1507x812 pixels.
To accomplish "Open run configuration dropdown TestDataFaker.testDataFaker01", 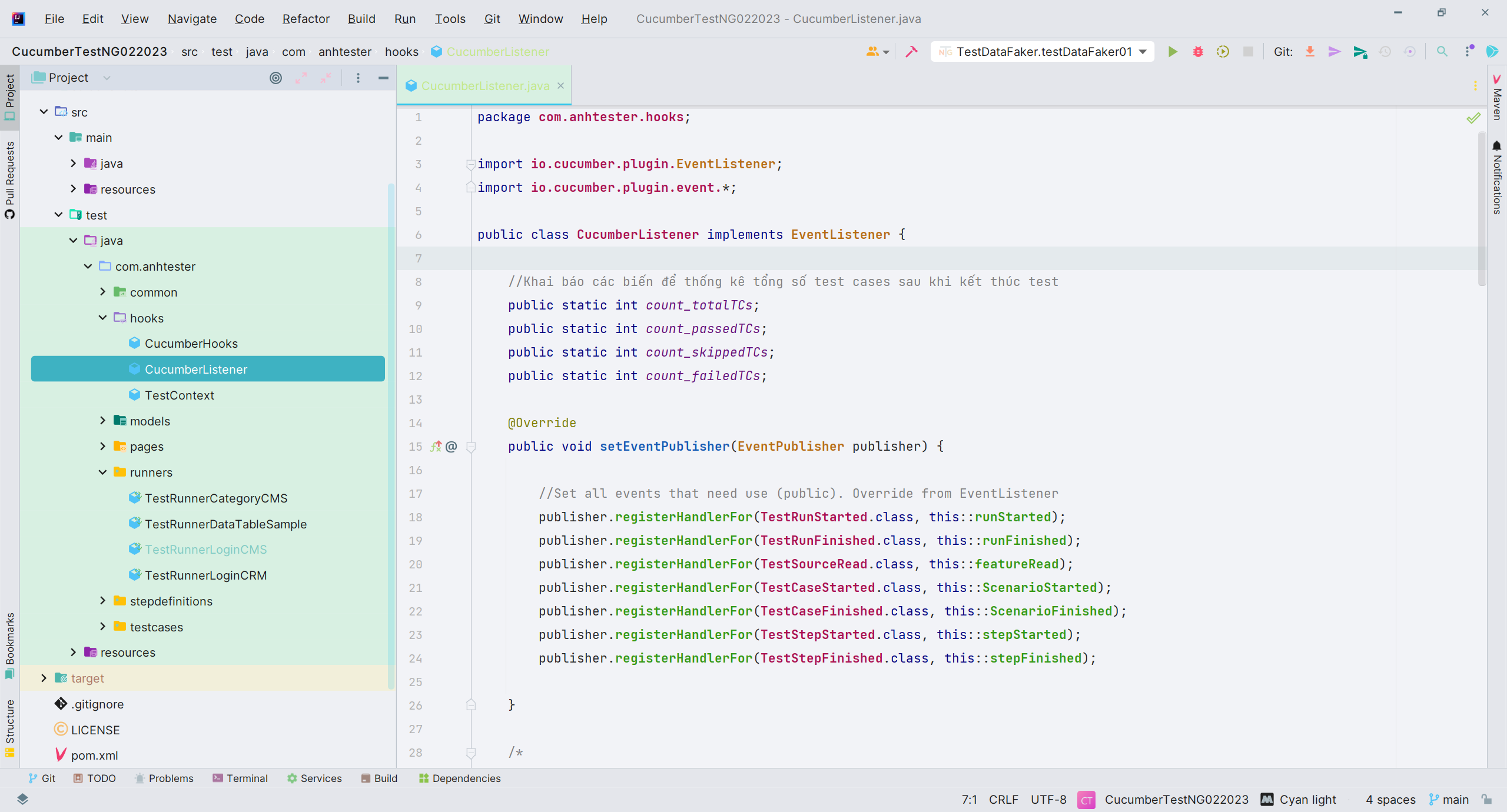I will pyautogui.click(x=1043, y=52).
